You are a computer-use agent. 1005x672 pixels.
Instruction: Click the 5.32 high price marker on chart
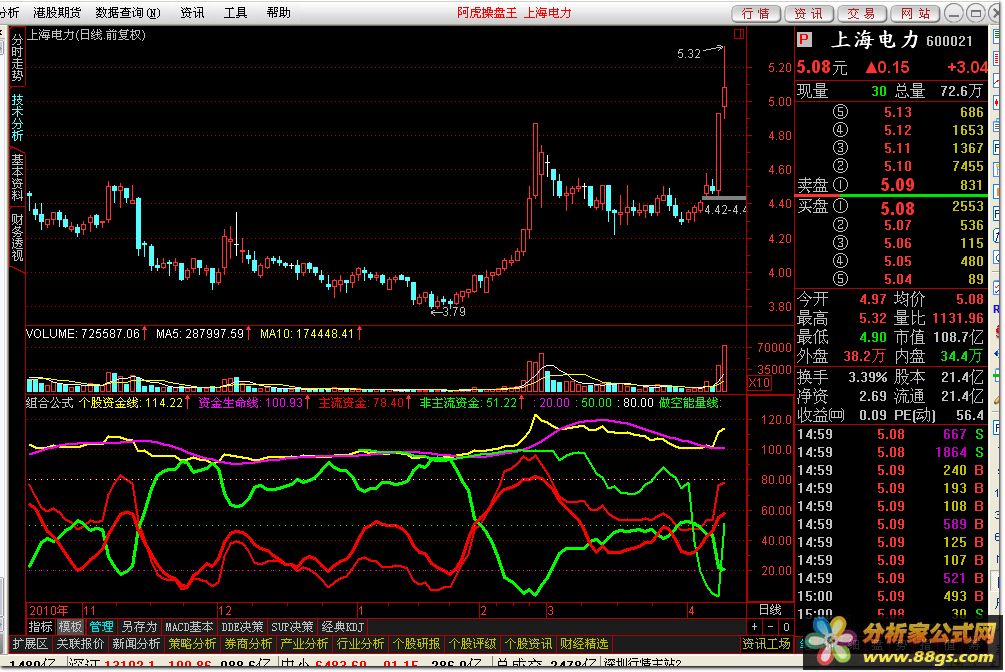[x=689, y=54]
